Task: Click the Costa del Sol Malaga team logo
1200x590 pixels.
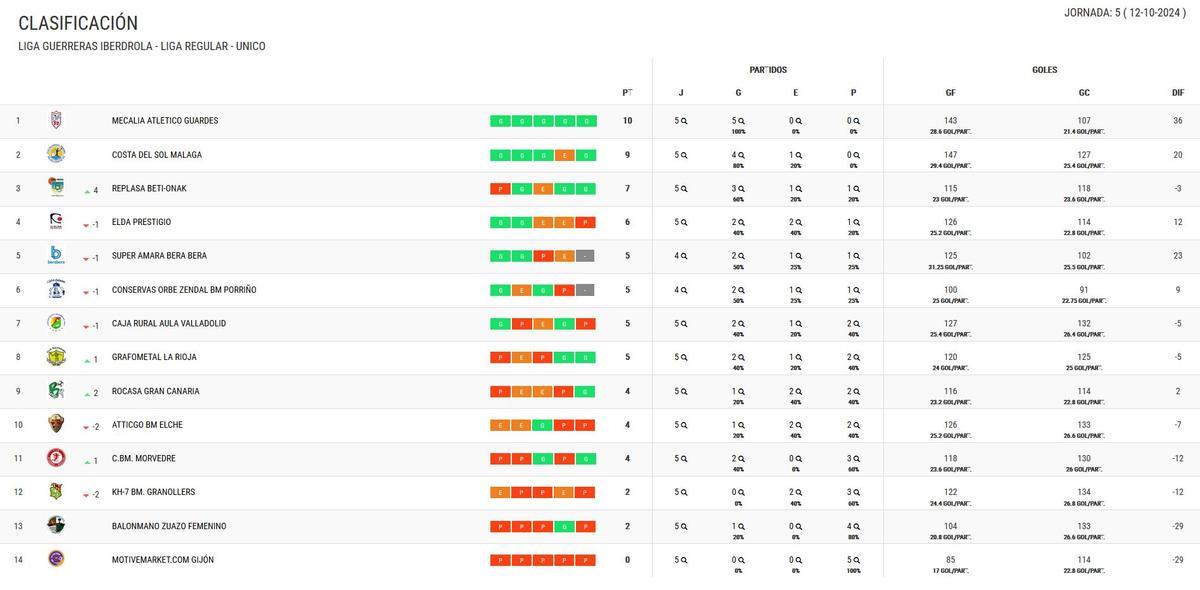Action: click(x=56, y=154)
